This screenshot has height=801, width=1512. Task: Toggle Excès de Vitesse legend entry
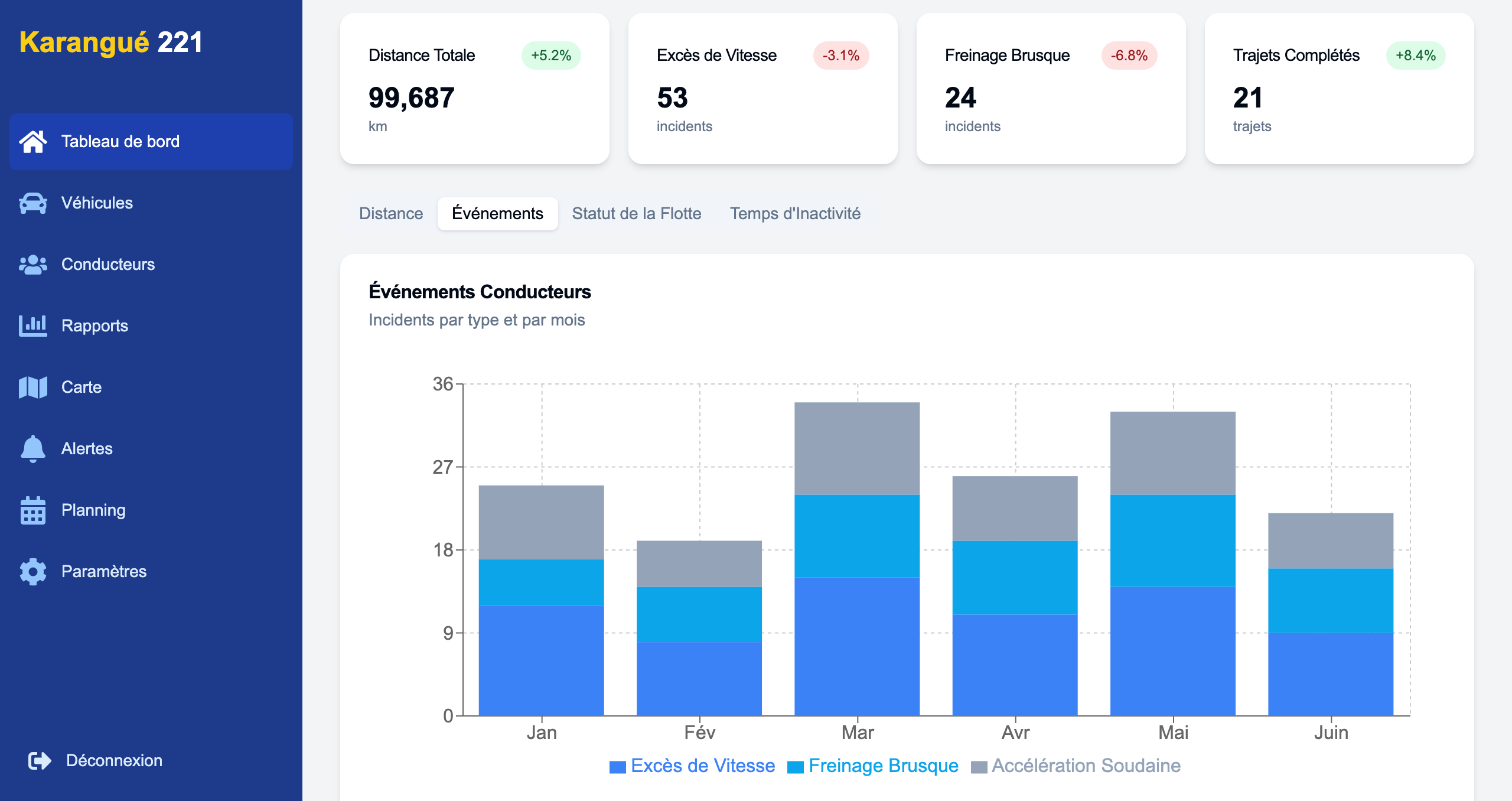click(692, 766)
